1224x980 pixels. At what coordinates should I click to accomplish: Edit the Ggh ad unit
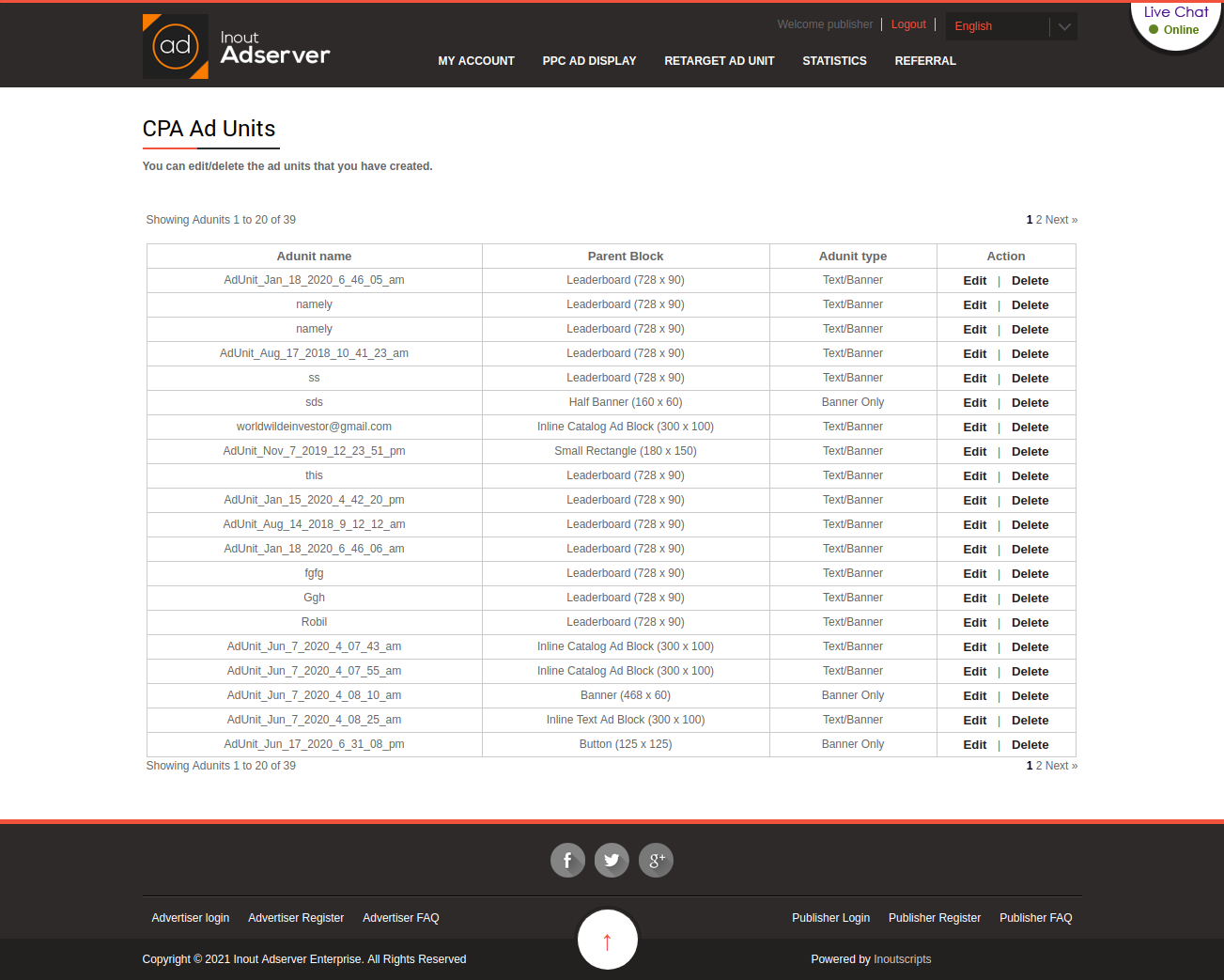click(975, 599)
